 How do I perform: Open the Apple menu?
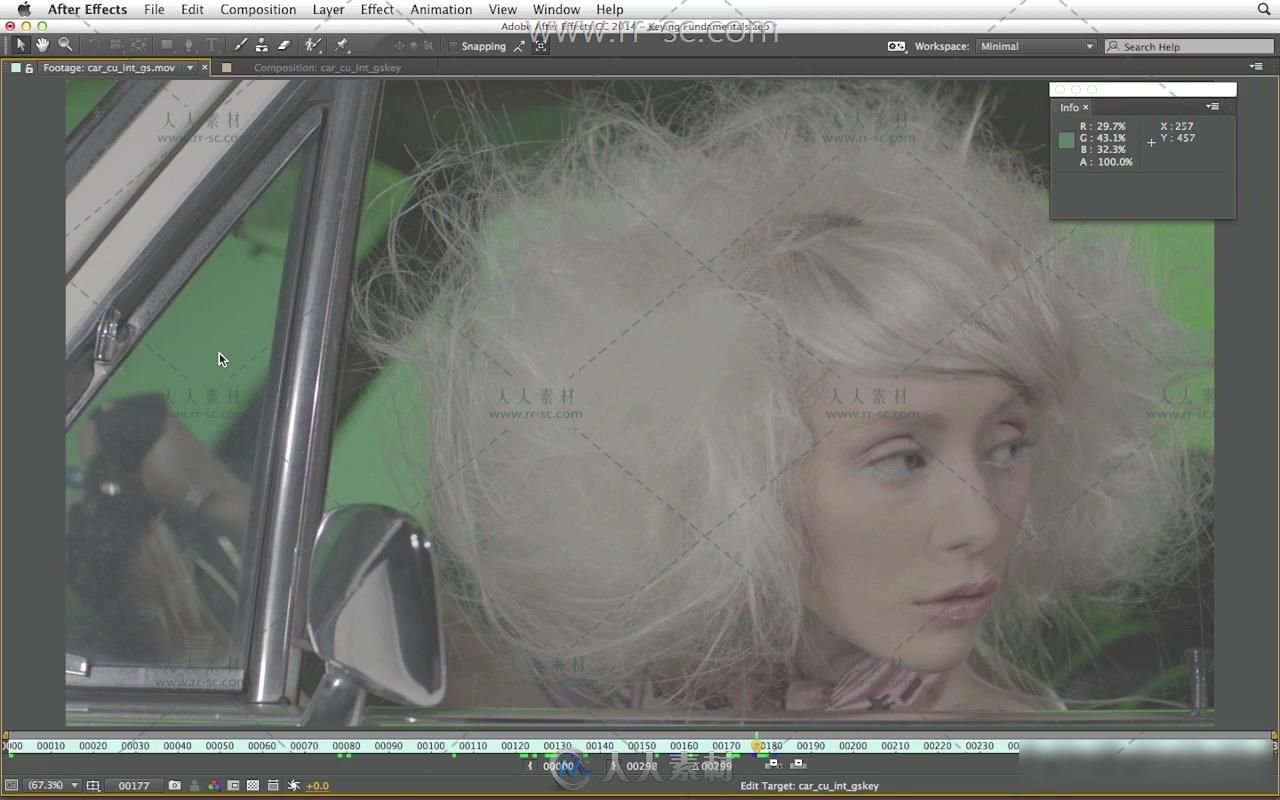pos(24,9)
